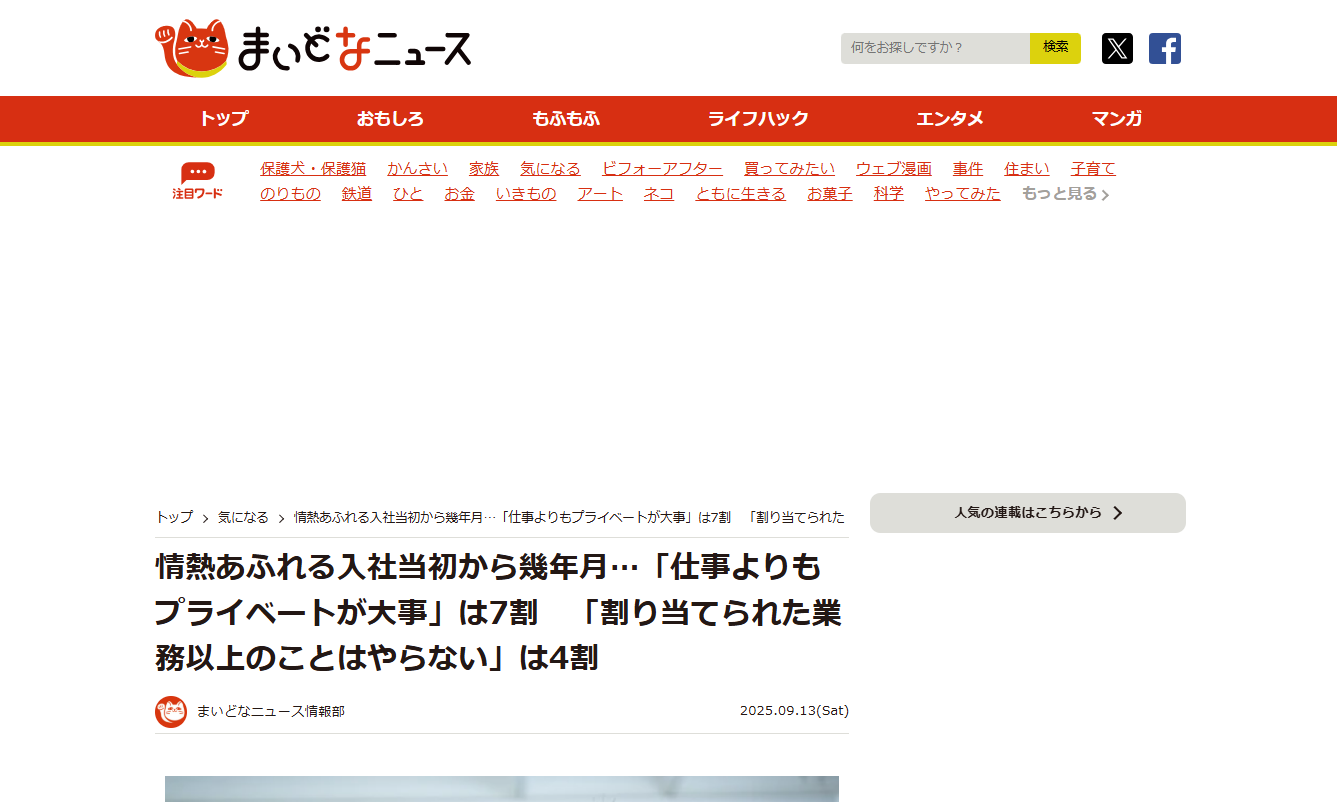The image size is (1337, 802).
Task: Expand keywords with もっと見る
Action: (x=1065, y=194)
